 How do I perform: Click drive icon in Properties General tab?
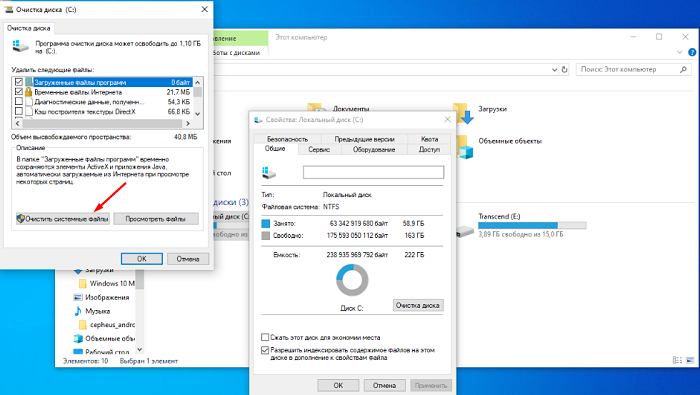coord(269,172)
